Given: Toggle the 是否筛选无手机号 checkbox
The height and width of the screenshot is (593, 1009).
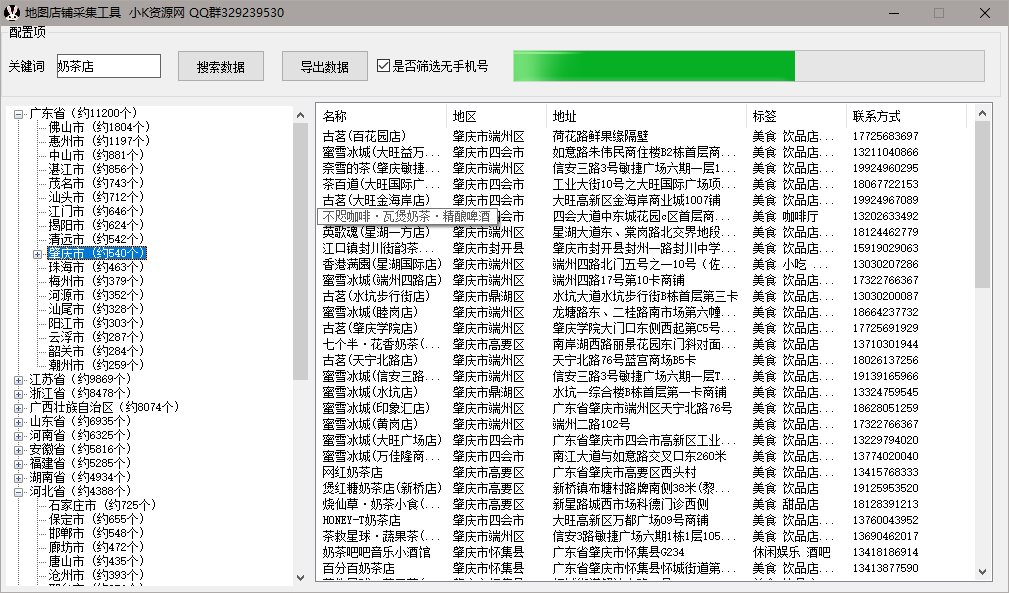Looking at the screenshot, I should tap(383, 66).
